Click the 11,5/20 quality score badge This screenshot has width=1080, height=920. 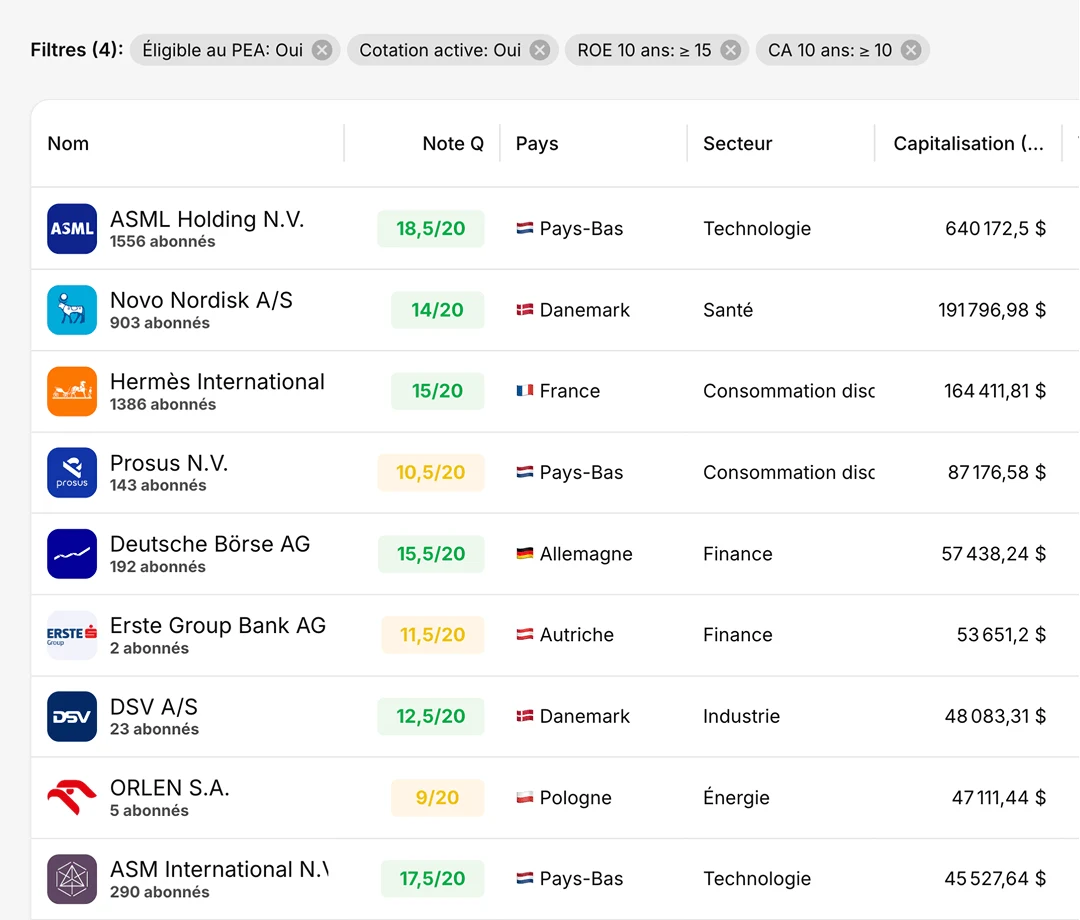[x=433, y=635]
